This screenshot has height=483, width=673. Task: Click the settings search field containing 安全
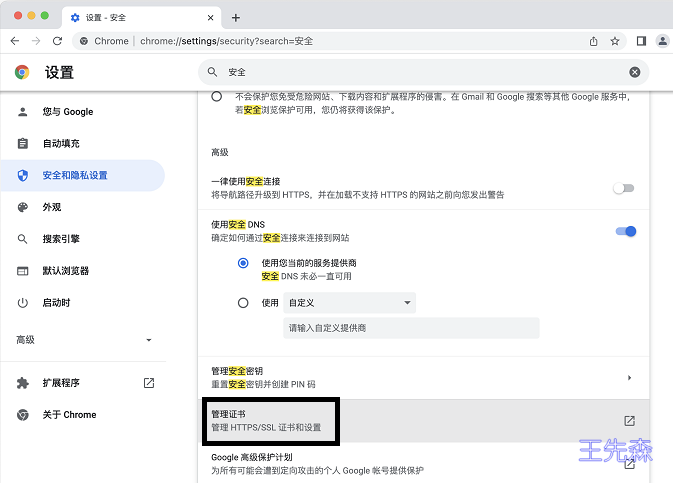(424, 72)
